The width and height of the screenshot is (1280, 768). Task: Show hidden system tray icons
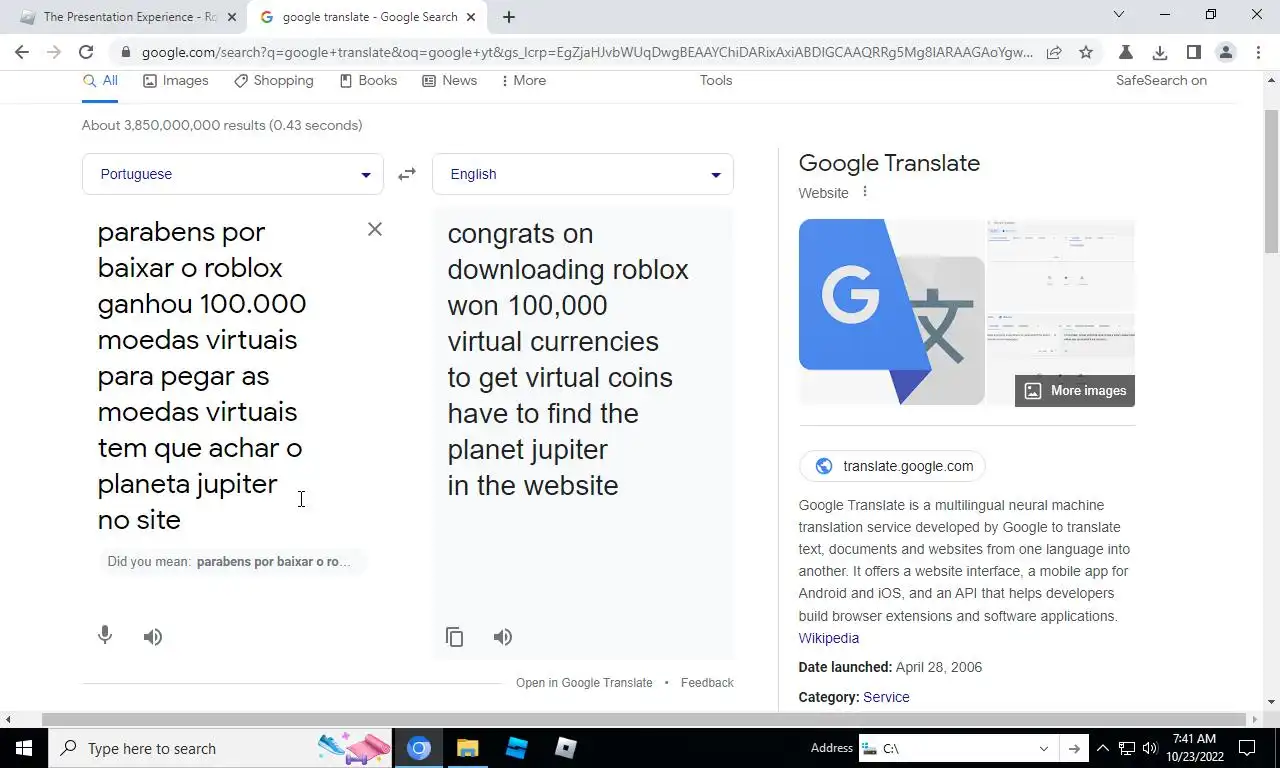pyautogui.click(x=1103, y=748)
